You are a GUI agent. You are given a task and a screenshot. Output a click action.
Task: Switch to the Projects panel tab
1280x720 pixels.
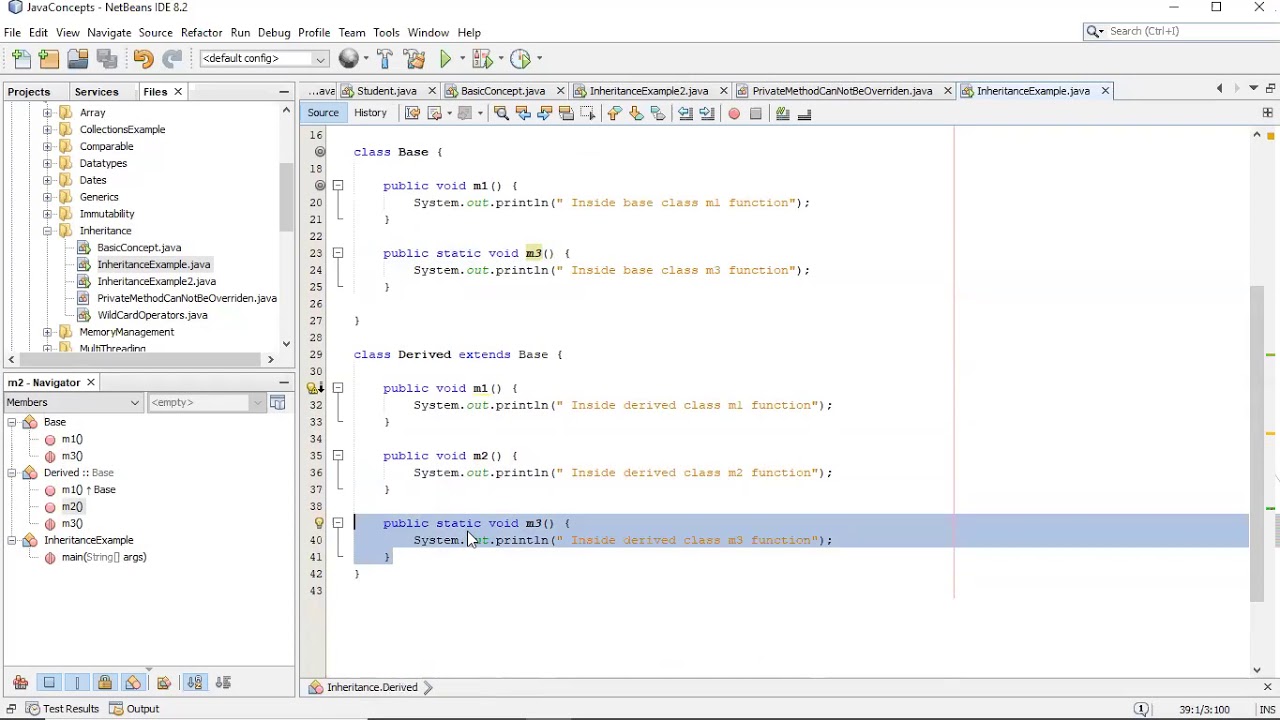click(29, 92)
